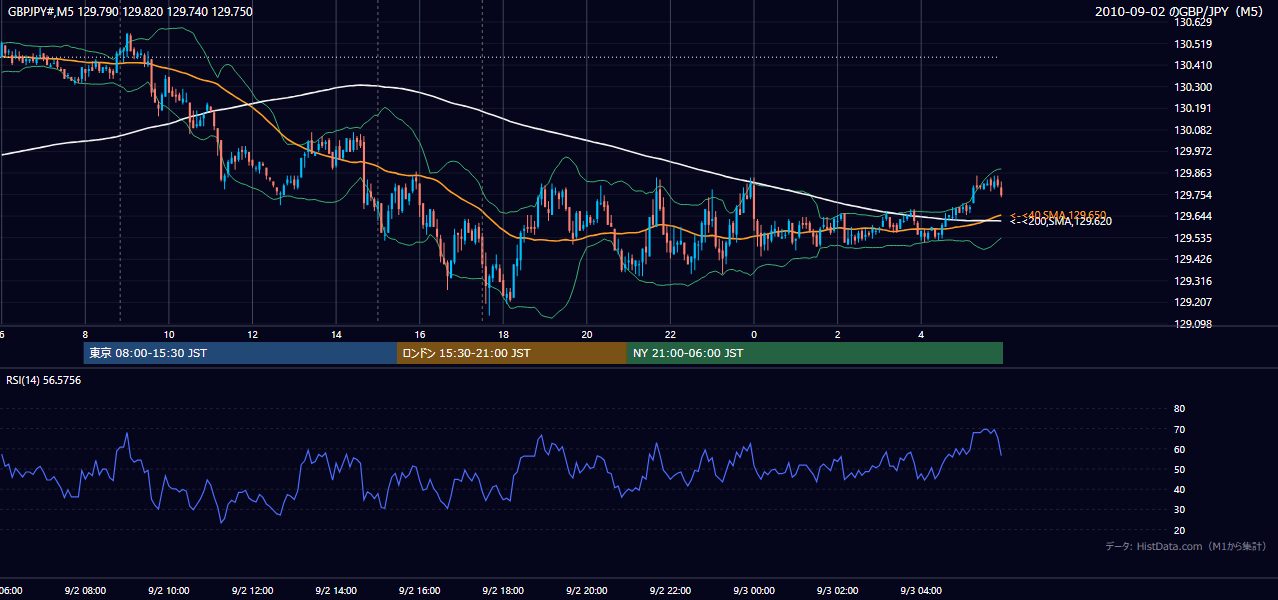Click price axis label 129.426
This screenshot has width=1278, height=600.
point(1192,259)
